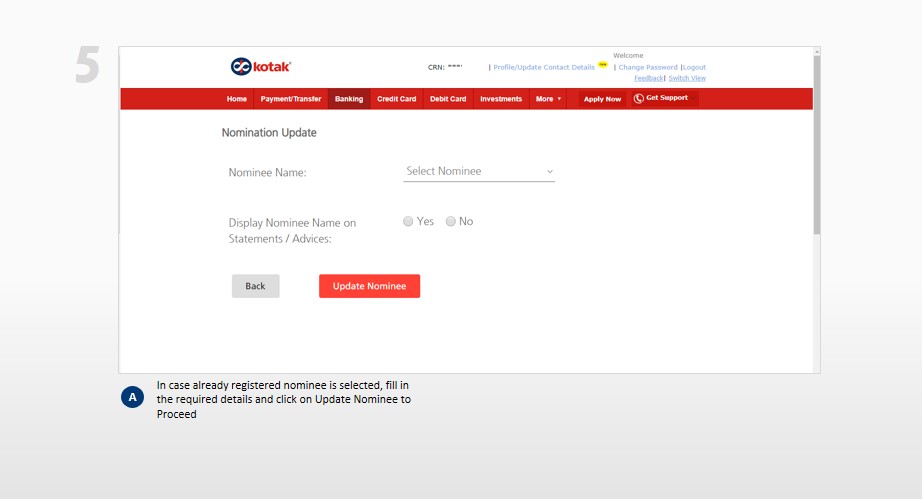Click the page vertical scrollbar
The image size is (922, 499).
click(817, 145)
